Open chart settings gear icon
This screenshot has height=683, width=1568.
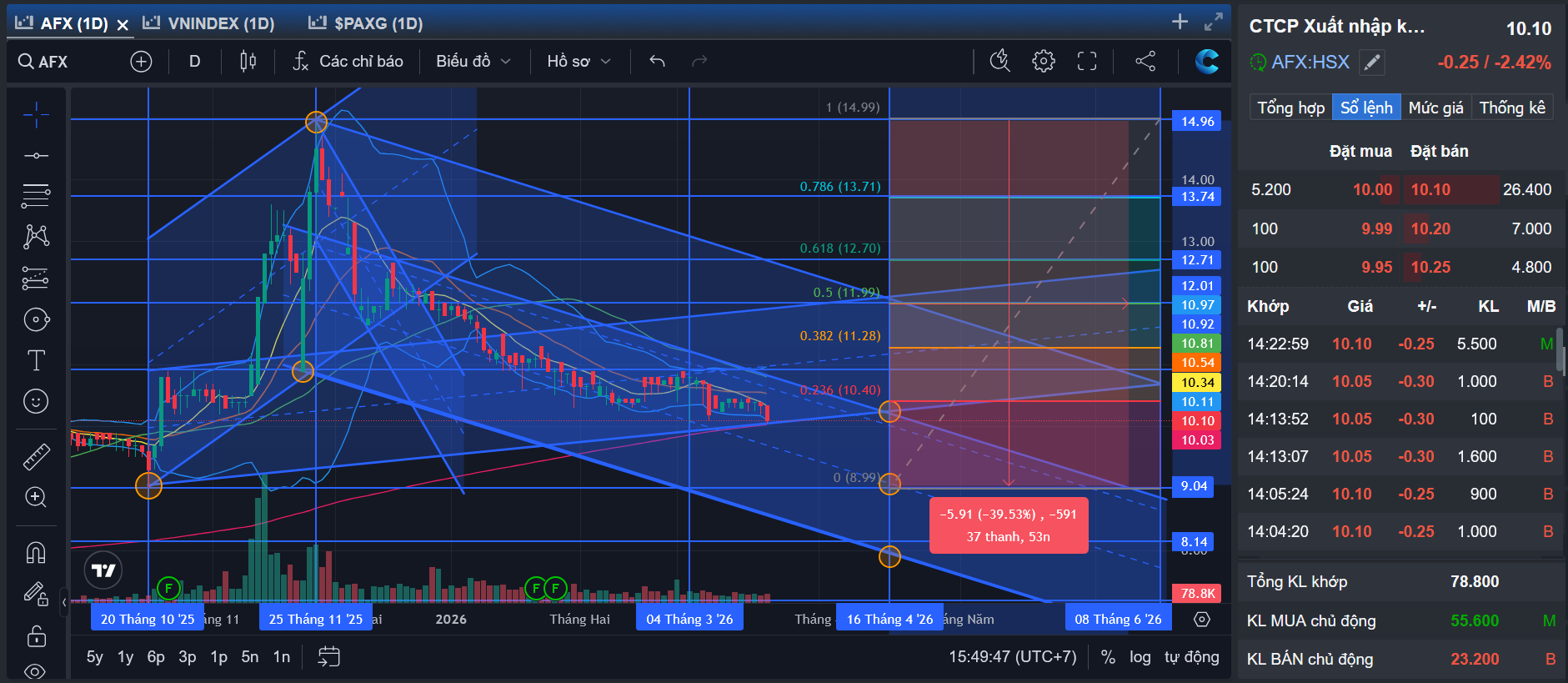pos(1044,61)
